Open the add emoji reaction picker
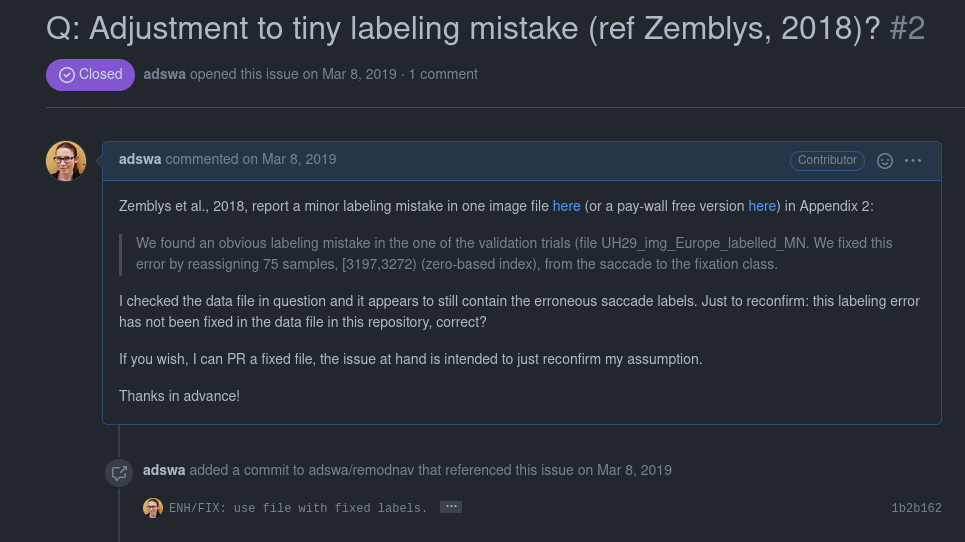Viewport: 965px width, 542px height. 884,160
